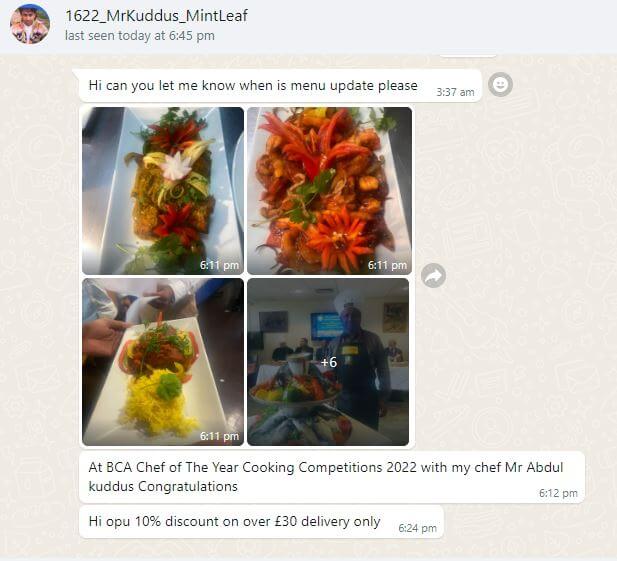Select the menu update message bubble
The image size is (617, 561).
280,85
